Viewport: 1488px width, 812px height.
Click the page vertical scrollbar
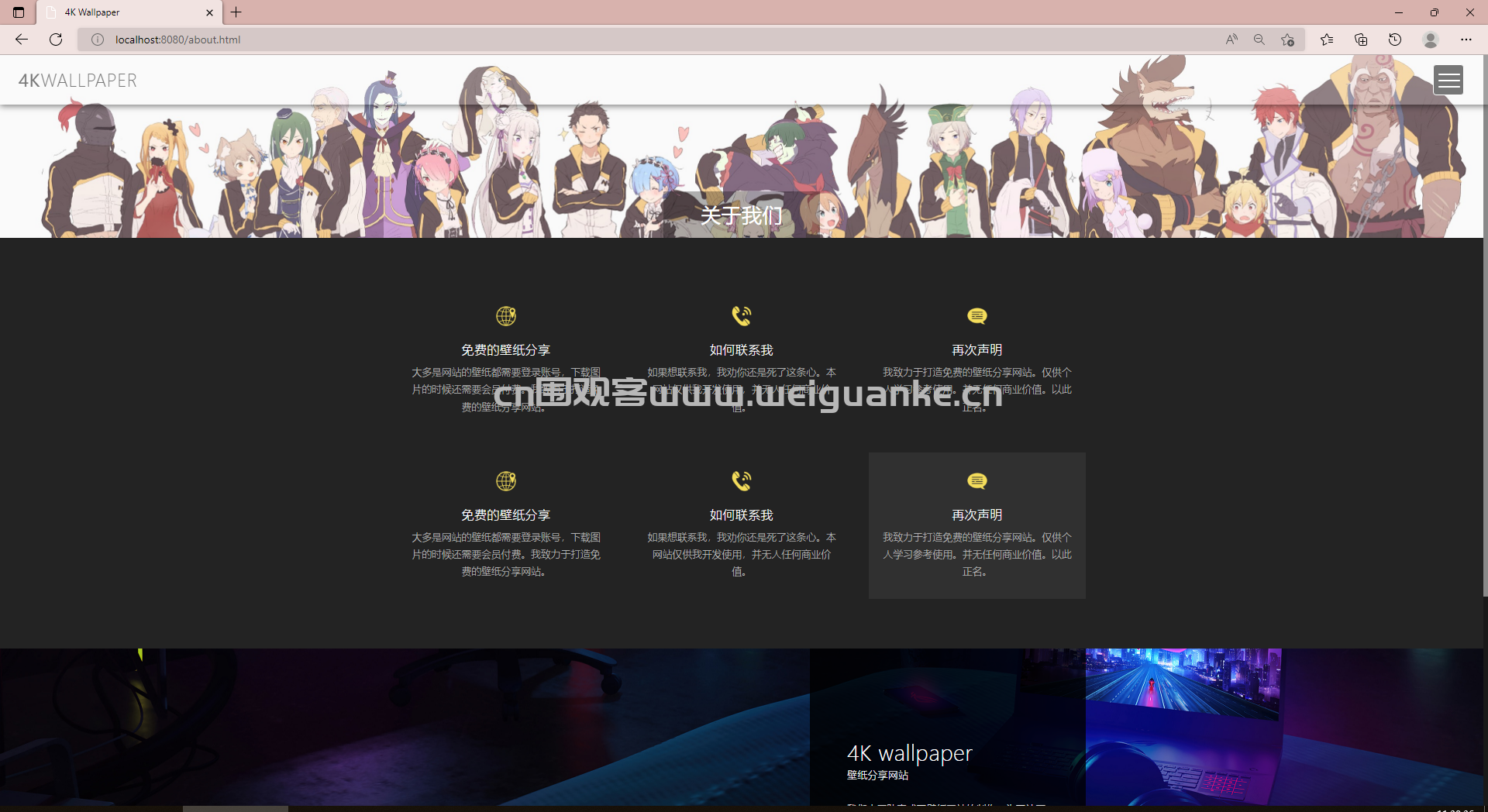click(1485, 325)
